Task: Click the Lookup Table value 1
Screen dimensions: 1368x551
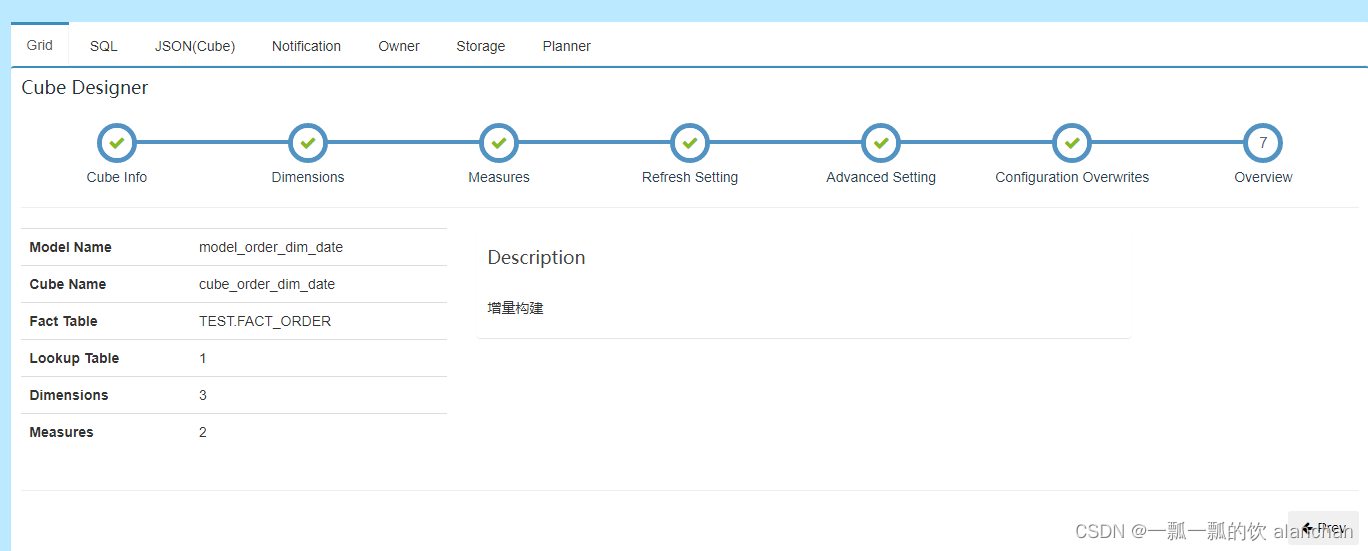Action: 203,358
